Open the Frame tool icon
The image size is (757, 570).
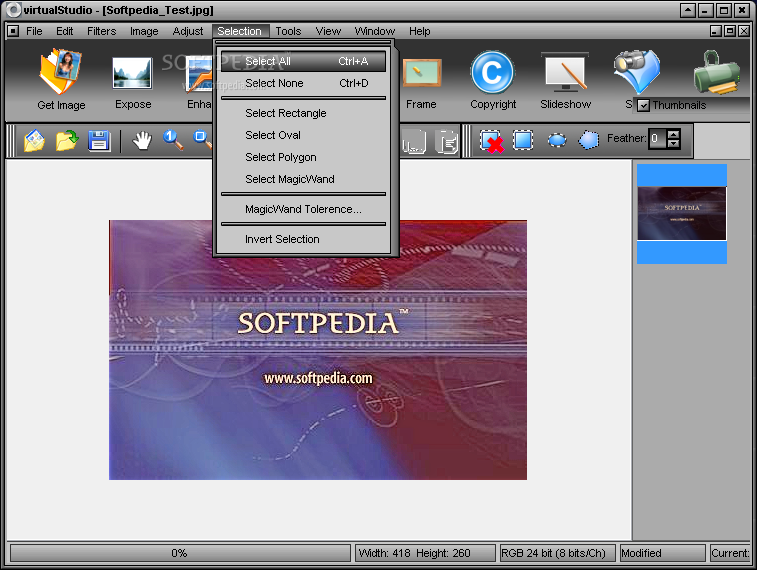[422, 72]
